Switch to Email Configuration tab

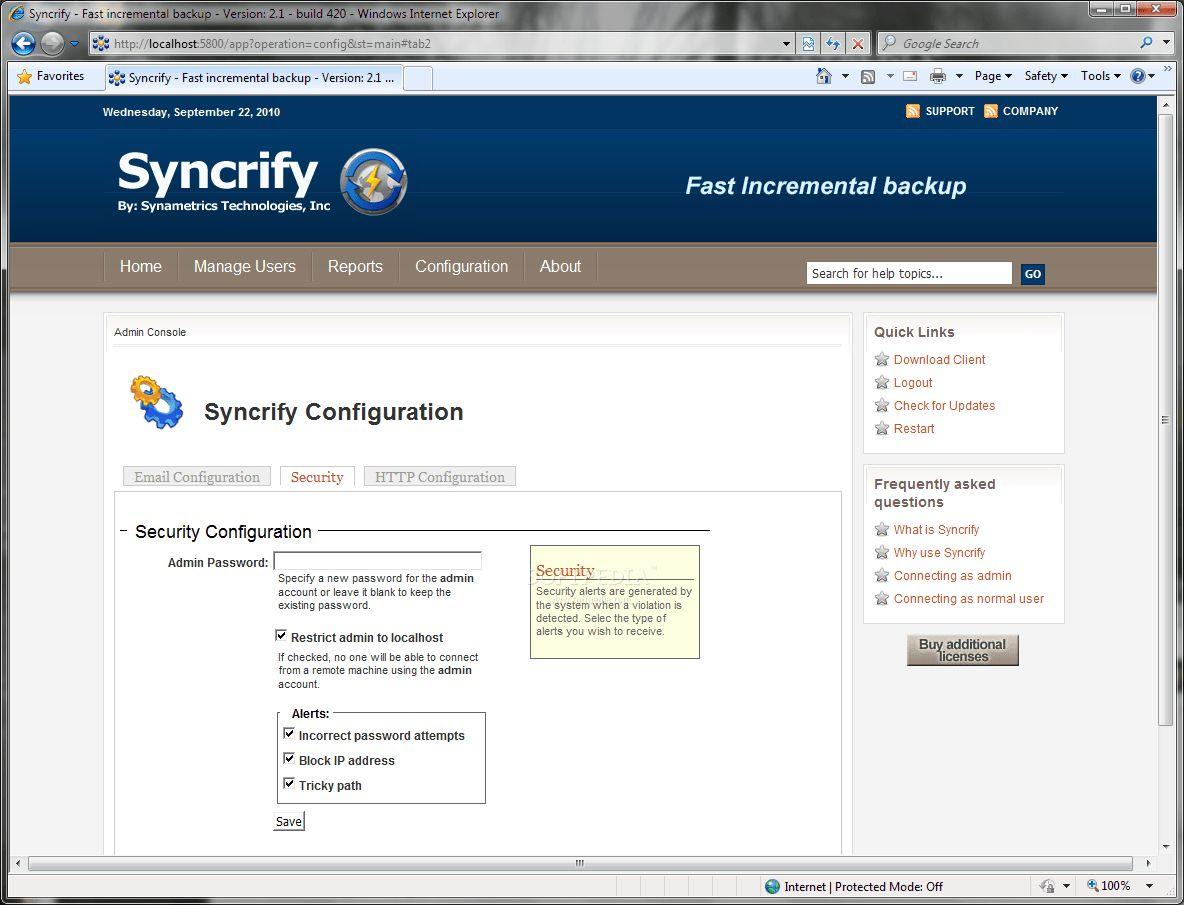pyautogui.click(x=197, y=477)
